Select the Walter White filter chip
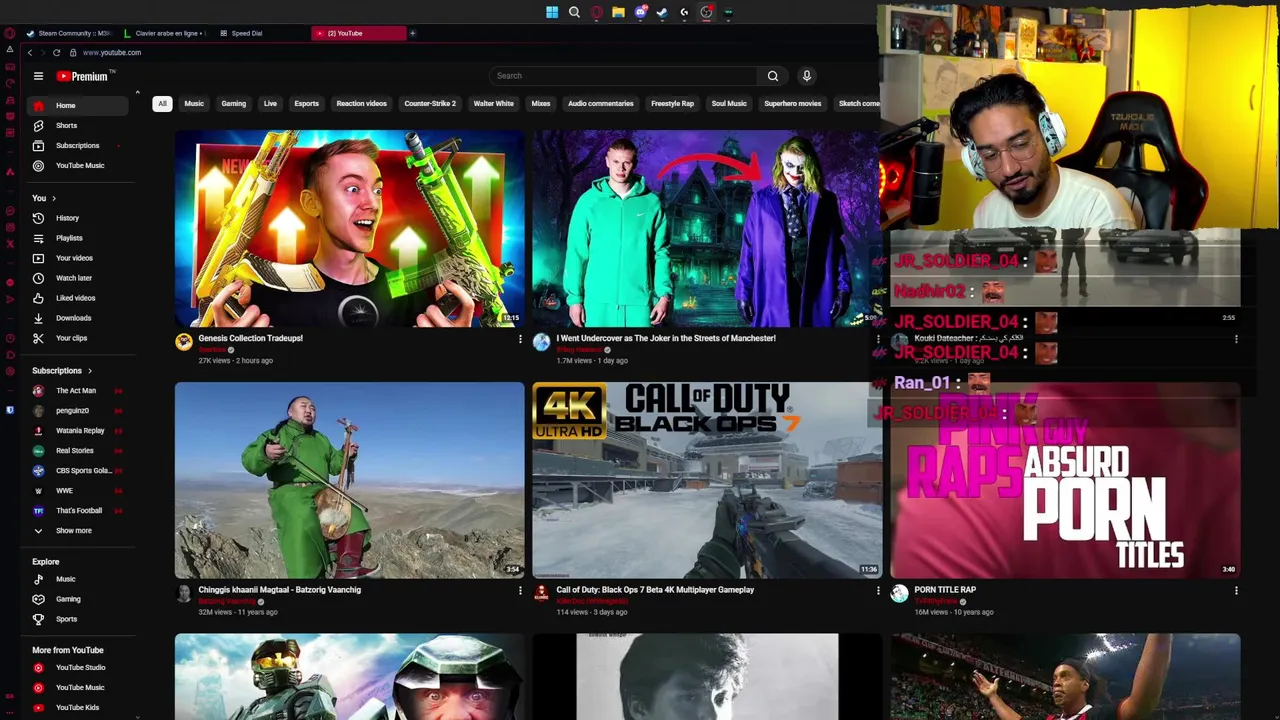Image resolution: width=1280 pixels, height=720 pixels. [493, 103]
